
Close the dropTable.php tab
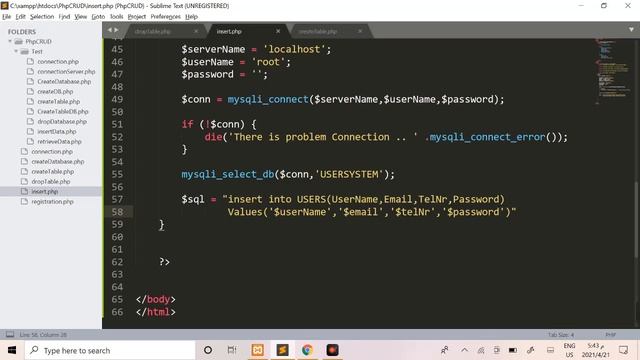[196, 31]
